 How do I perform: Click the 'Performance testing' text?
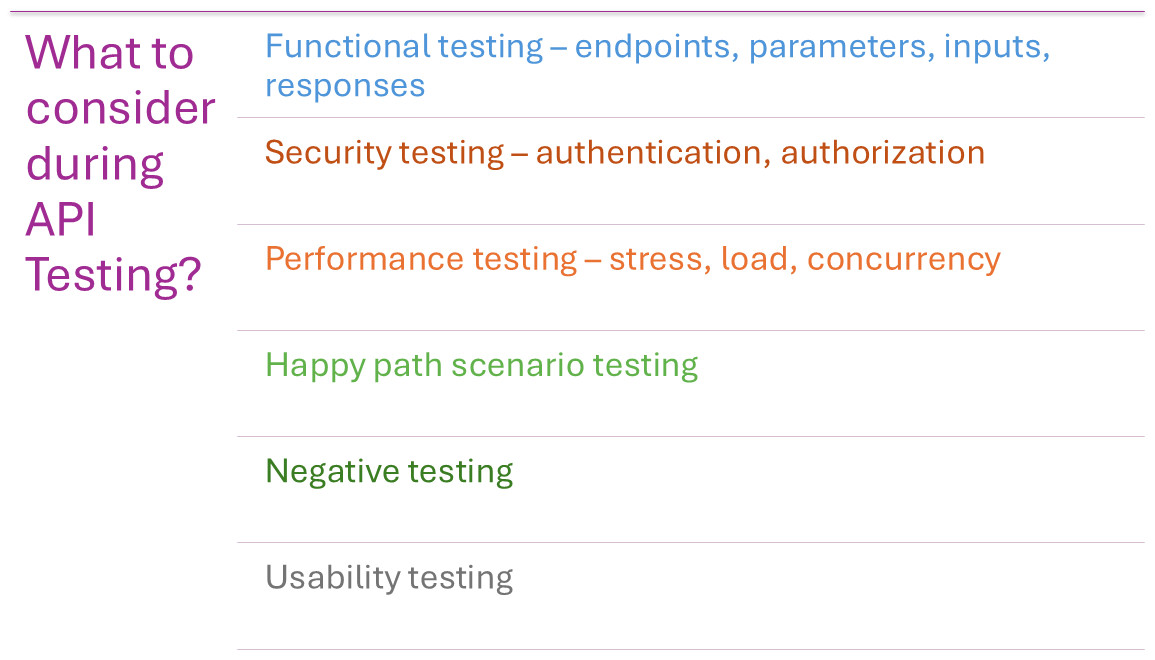click(421, 259)
